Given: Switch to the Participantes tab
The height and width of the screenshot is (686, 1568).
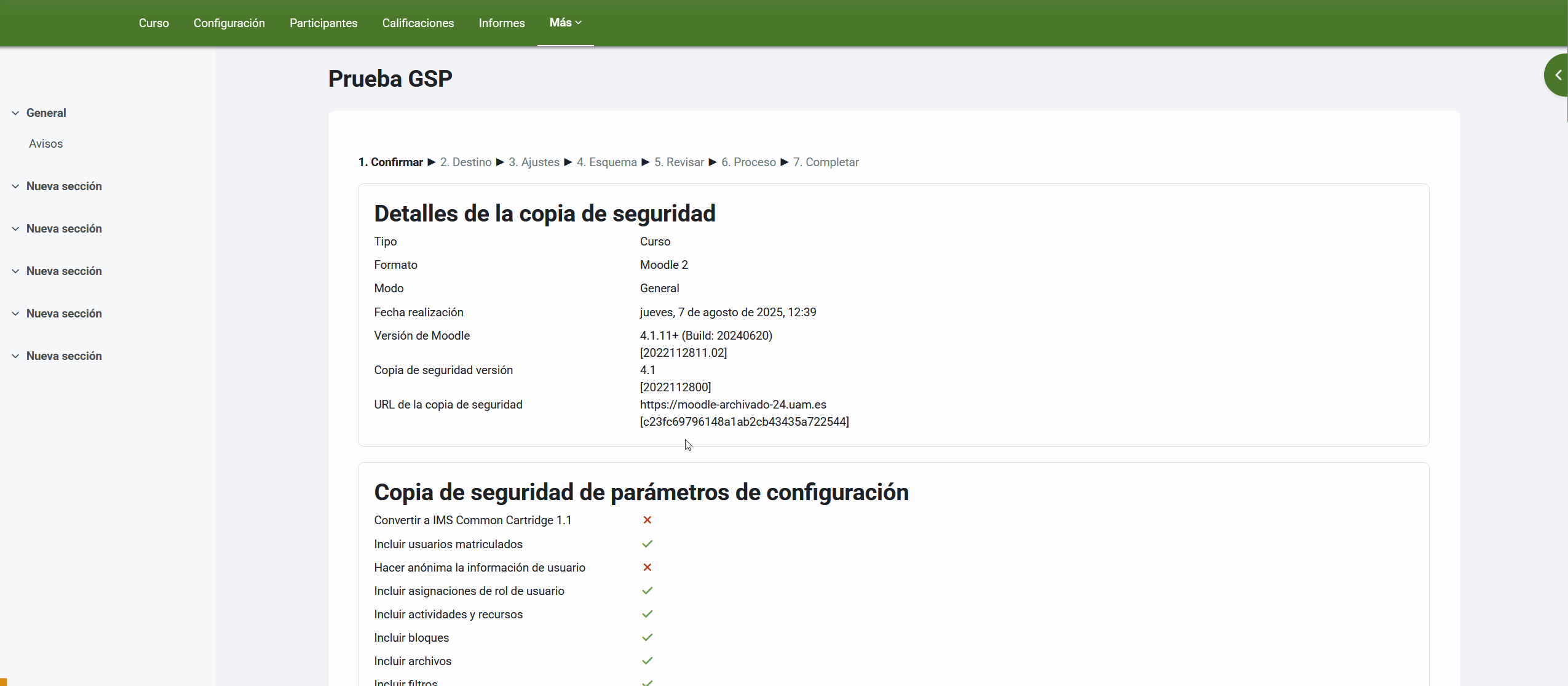Looking at the screenshot, I should (323, 23).
